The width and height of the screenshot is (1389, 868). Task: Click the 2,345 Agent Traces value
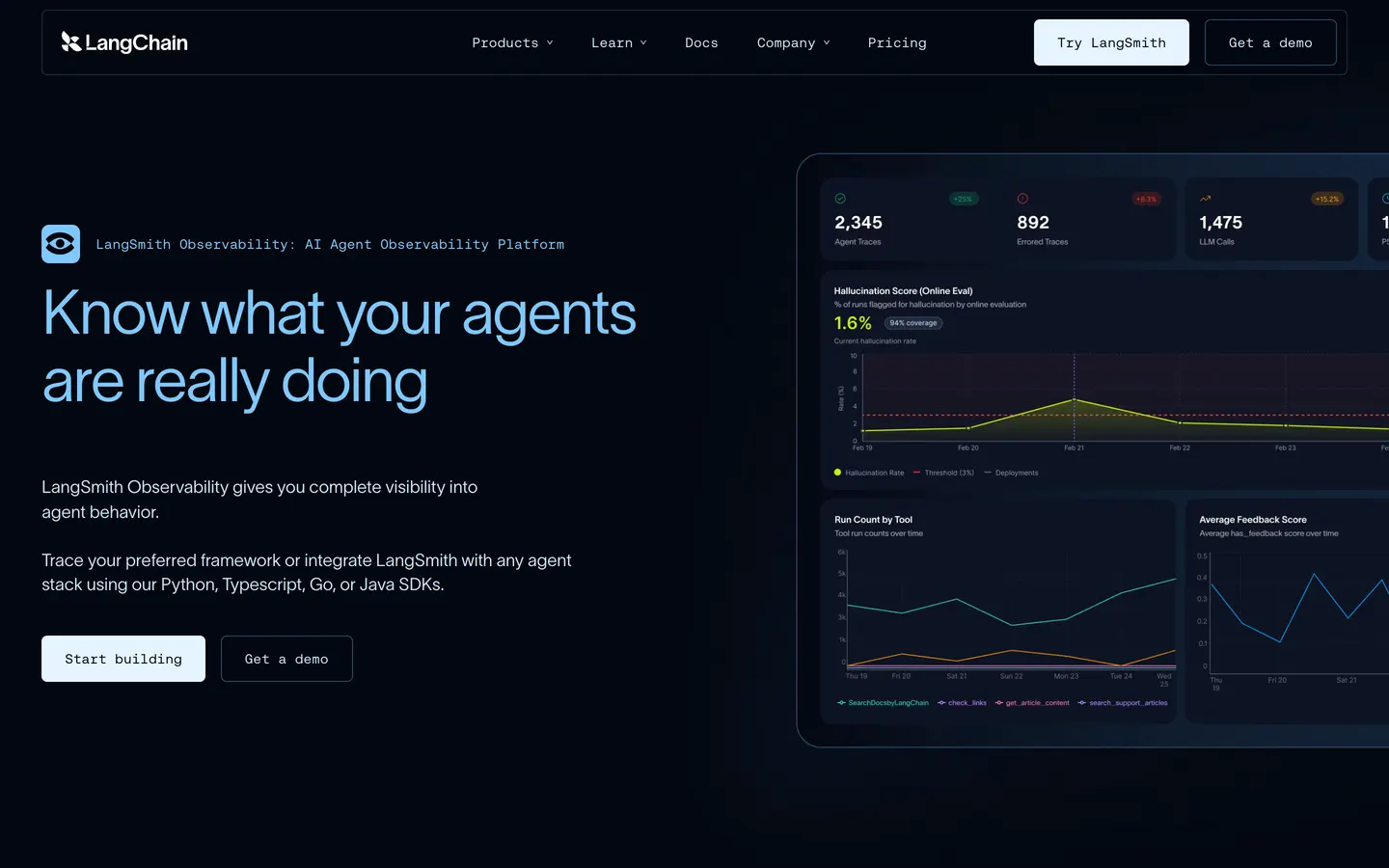tap(858, 223)
